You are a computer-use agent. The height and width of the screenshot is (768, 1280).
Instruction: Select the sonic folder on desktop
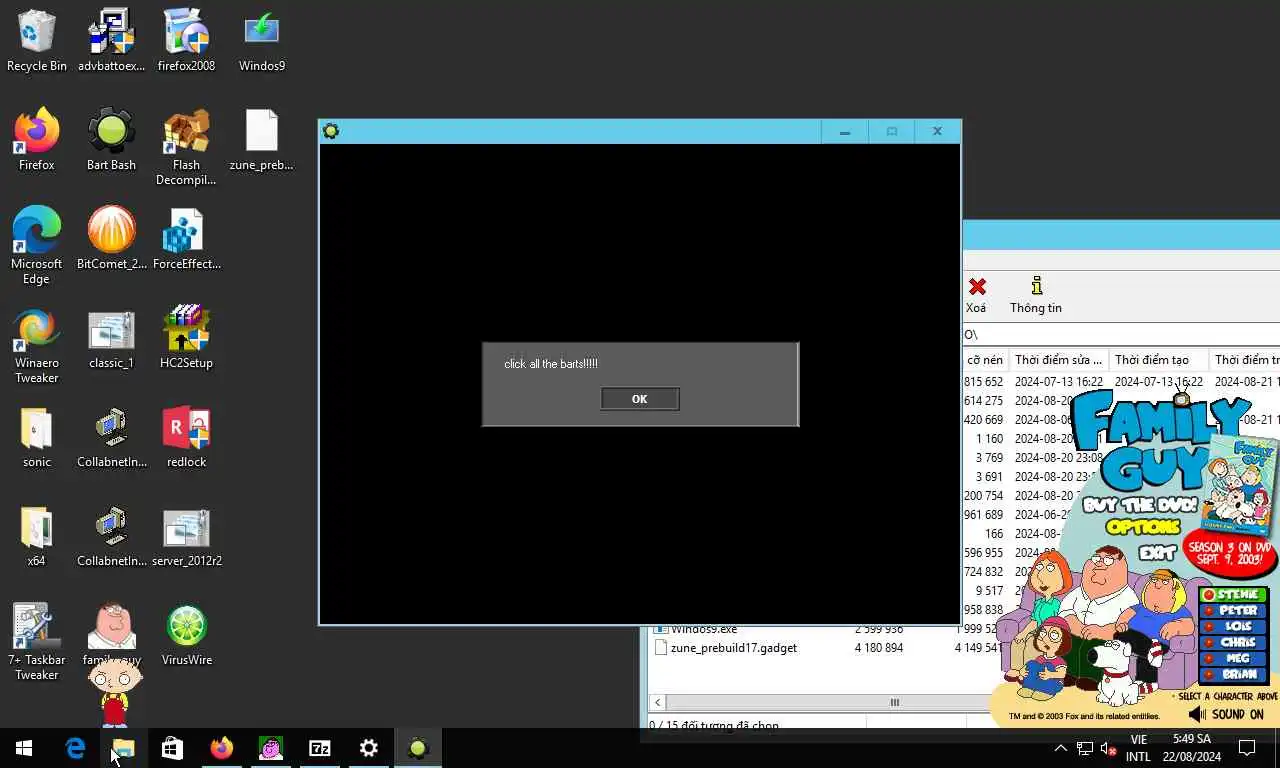click(x=37, y=437)
